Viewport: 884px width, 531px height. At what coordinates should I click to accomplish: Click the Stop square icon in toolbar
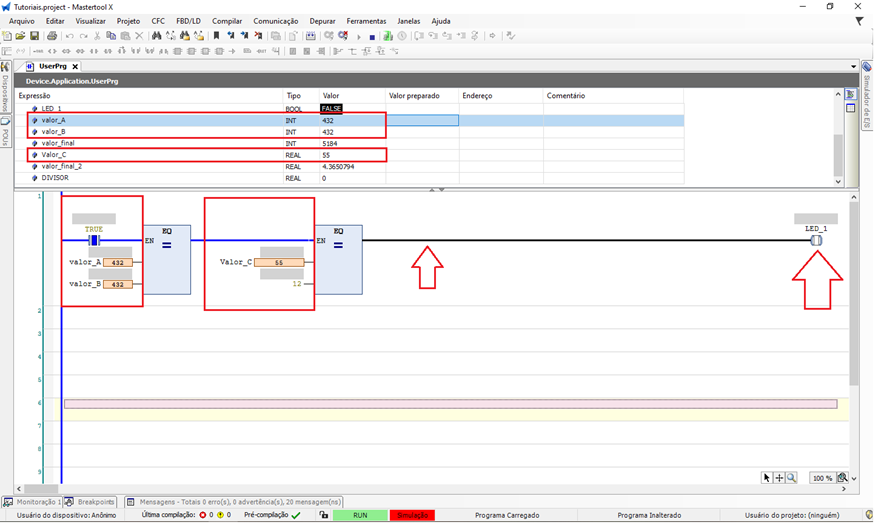(x=372, y=36)
